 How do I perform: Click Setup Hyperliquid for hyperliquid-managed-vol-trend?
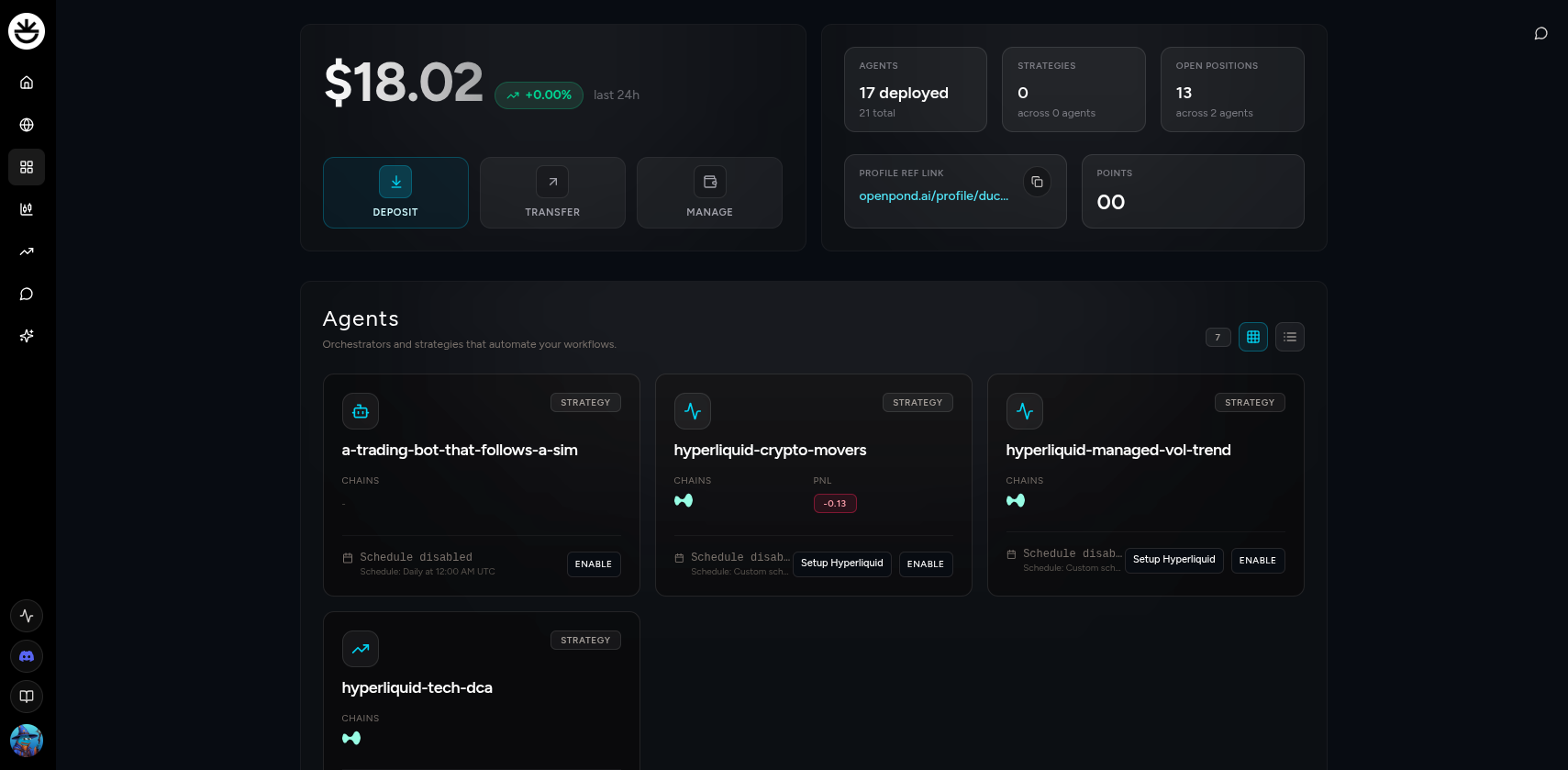1173,560
